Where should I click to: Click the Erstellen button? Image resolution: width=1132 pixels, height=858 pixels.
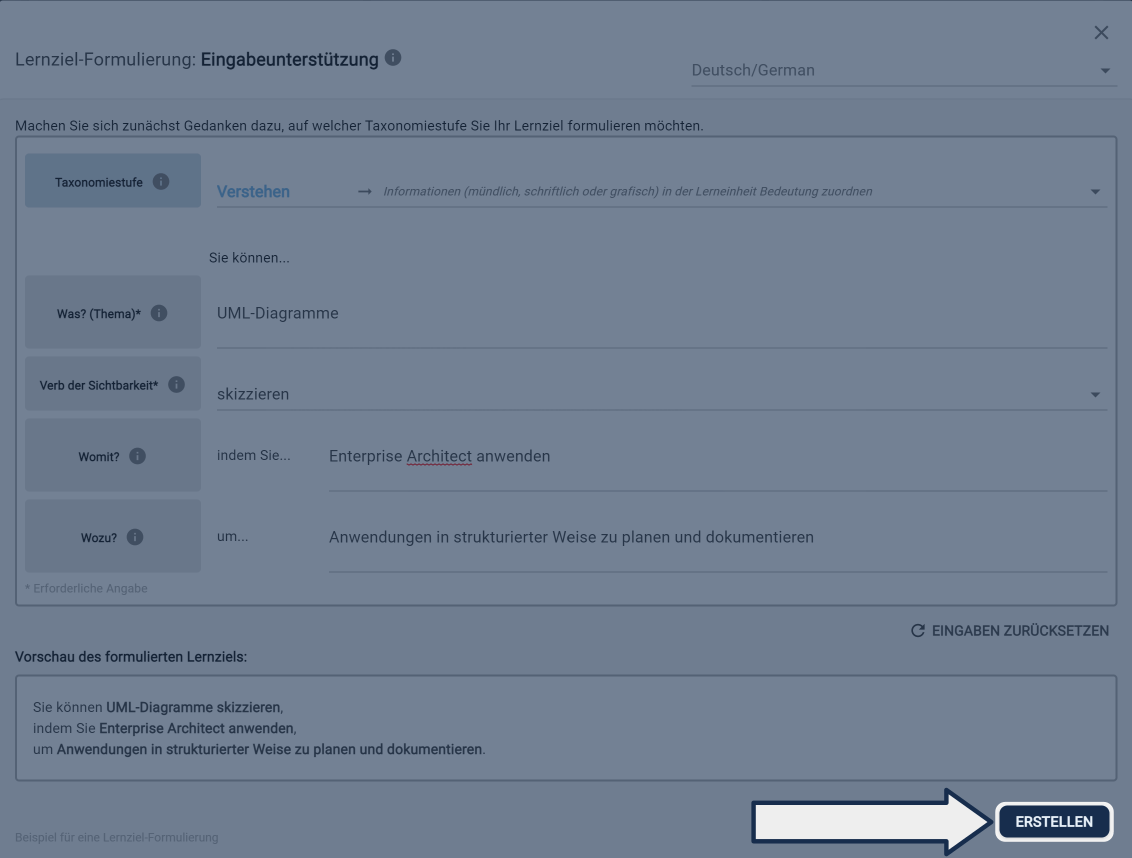click(x=1054, y=822)
